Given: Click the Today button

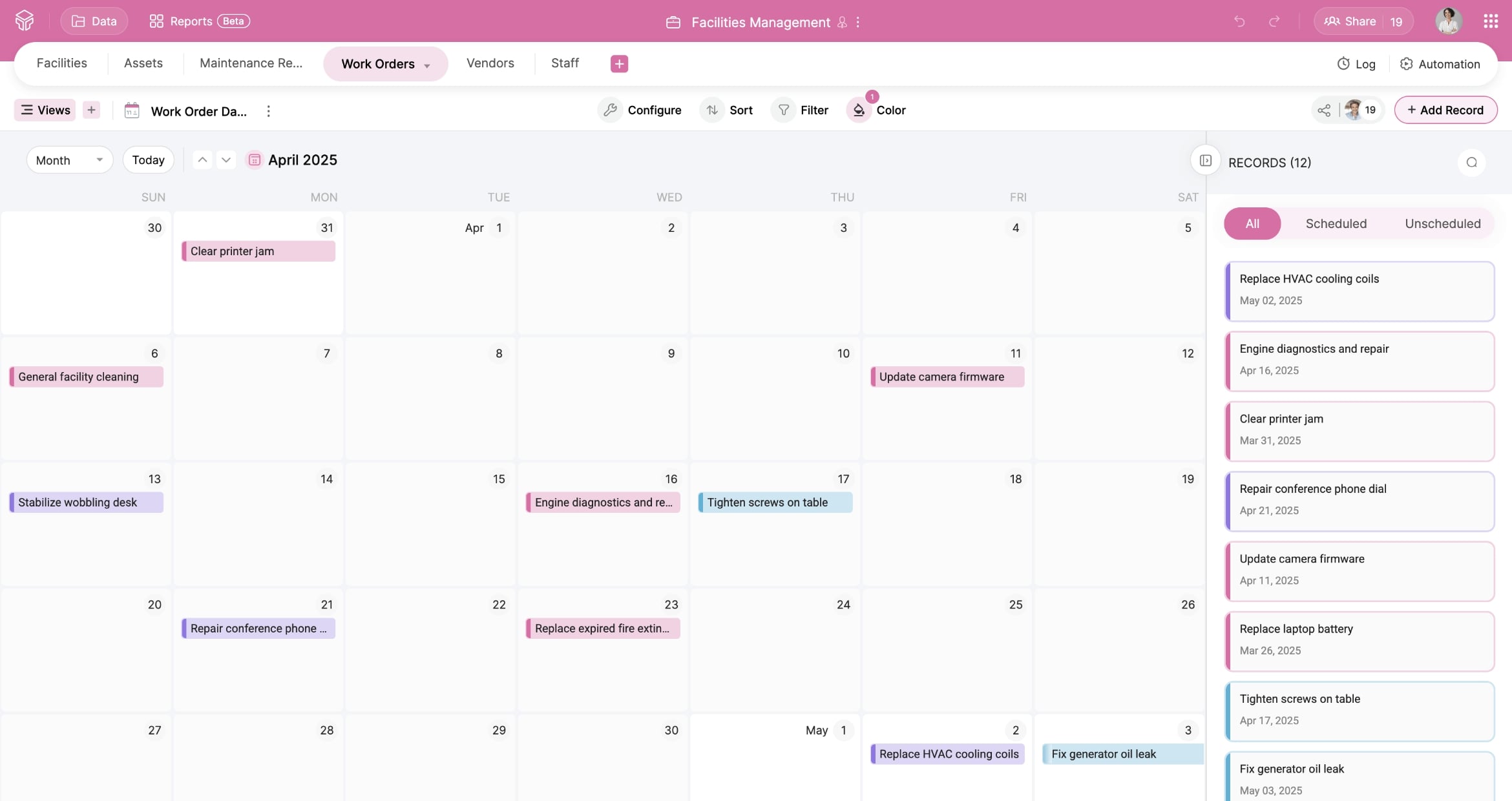Looking at the screenshot, I should [x=148, y=160].
